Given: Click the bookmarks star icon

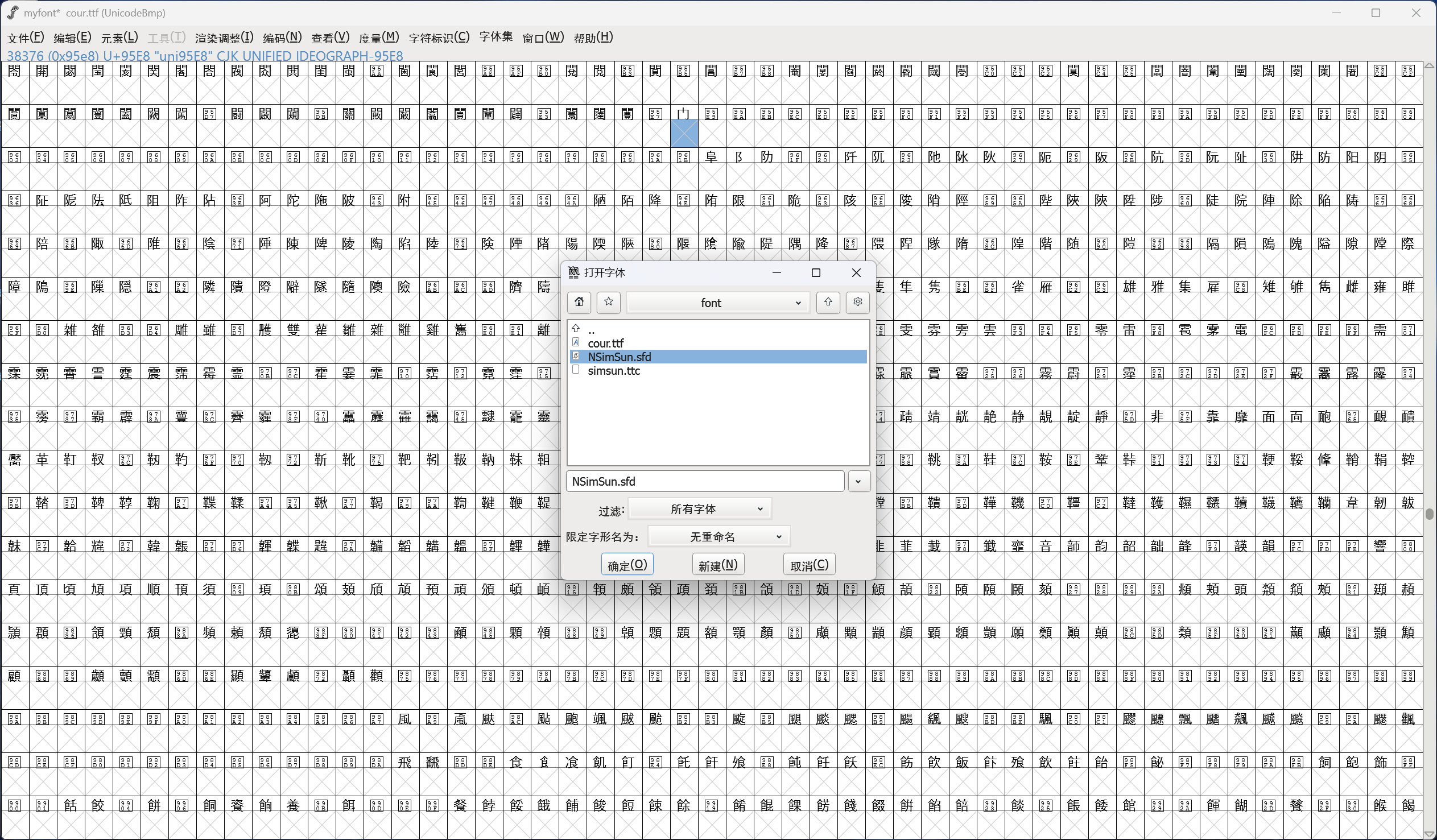Looking at the screenshot, I should tap(609, 302).
